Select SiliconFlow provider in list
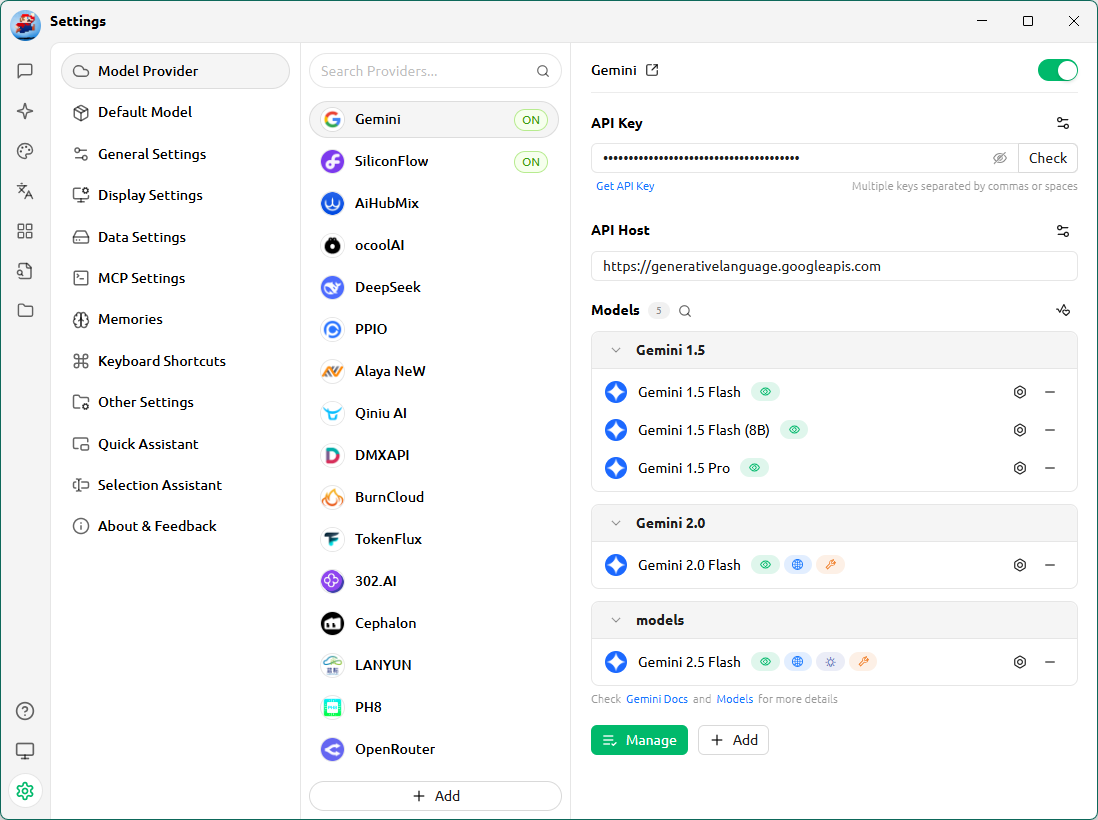1098x820 pixels. pyautogui.click(x=434, y=162)
